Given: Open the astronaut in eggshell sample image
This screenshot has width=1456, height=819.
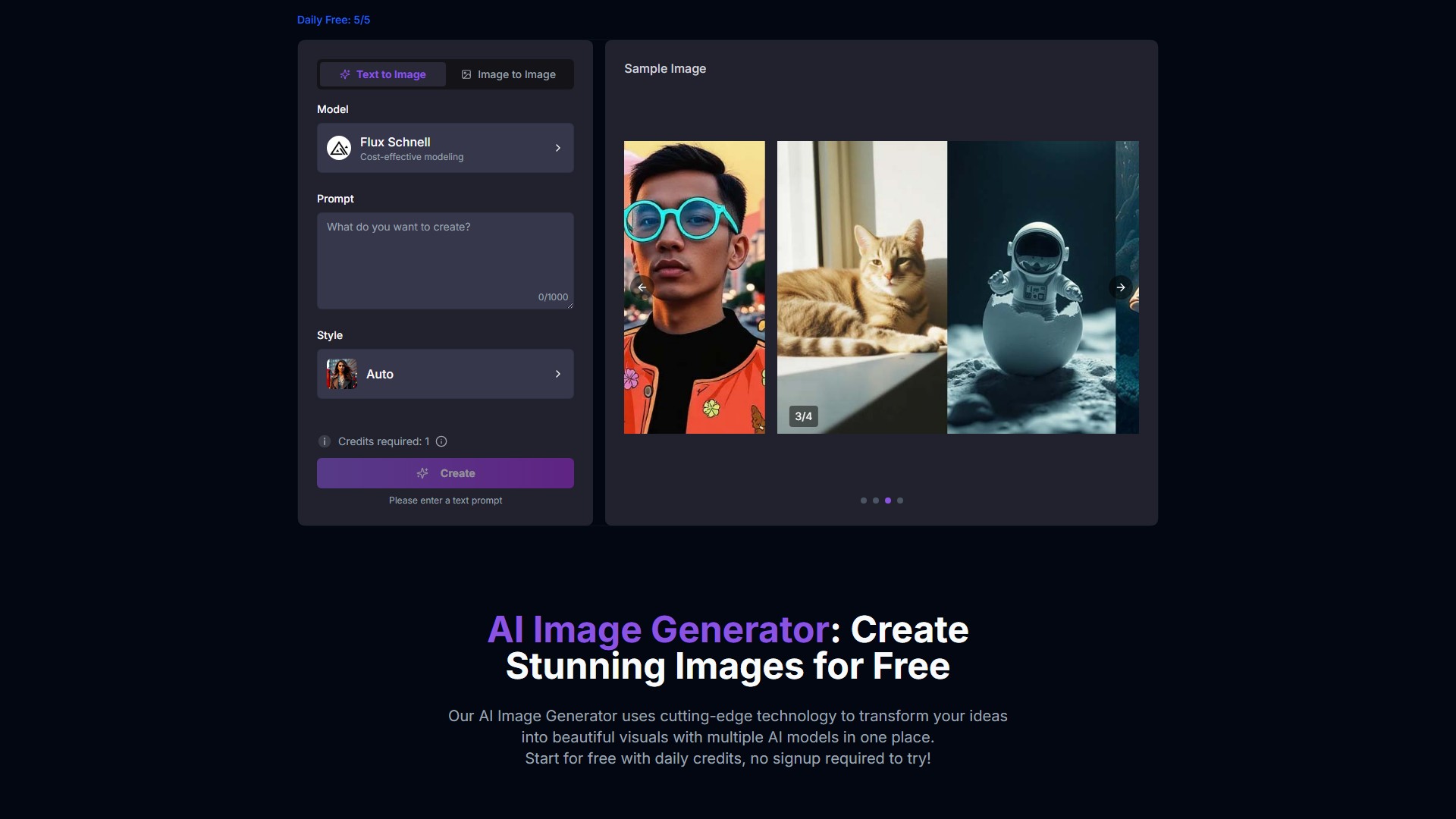Looking at the screenshot, I should [x=1031, y=287].
